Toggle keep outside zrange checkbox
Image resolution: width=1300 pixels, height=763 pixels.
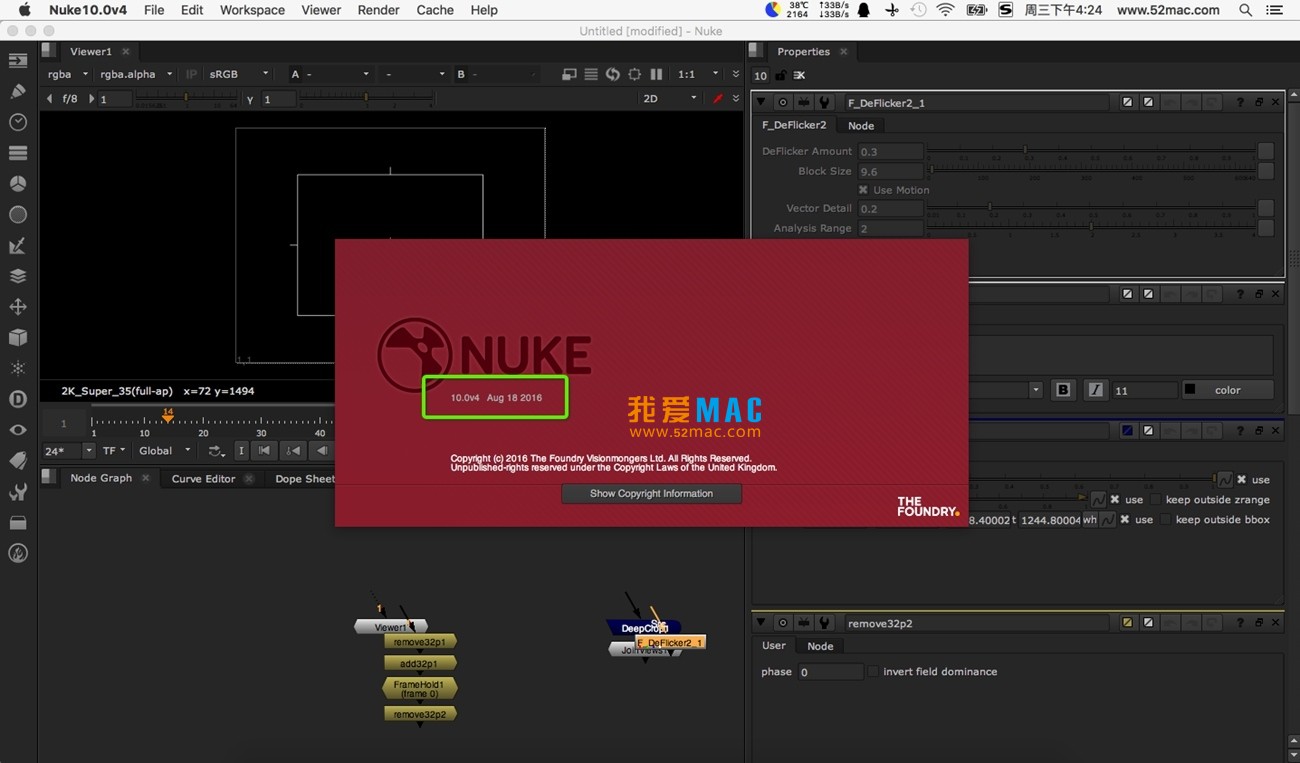1156,499
